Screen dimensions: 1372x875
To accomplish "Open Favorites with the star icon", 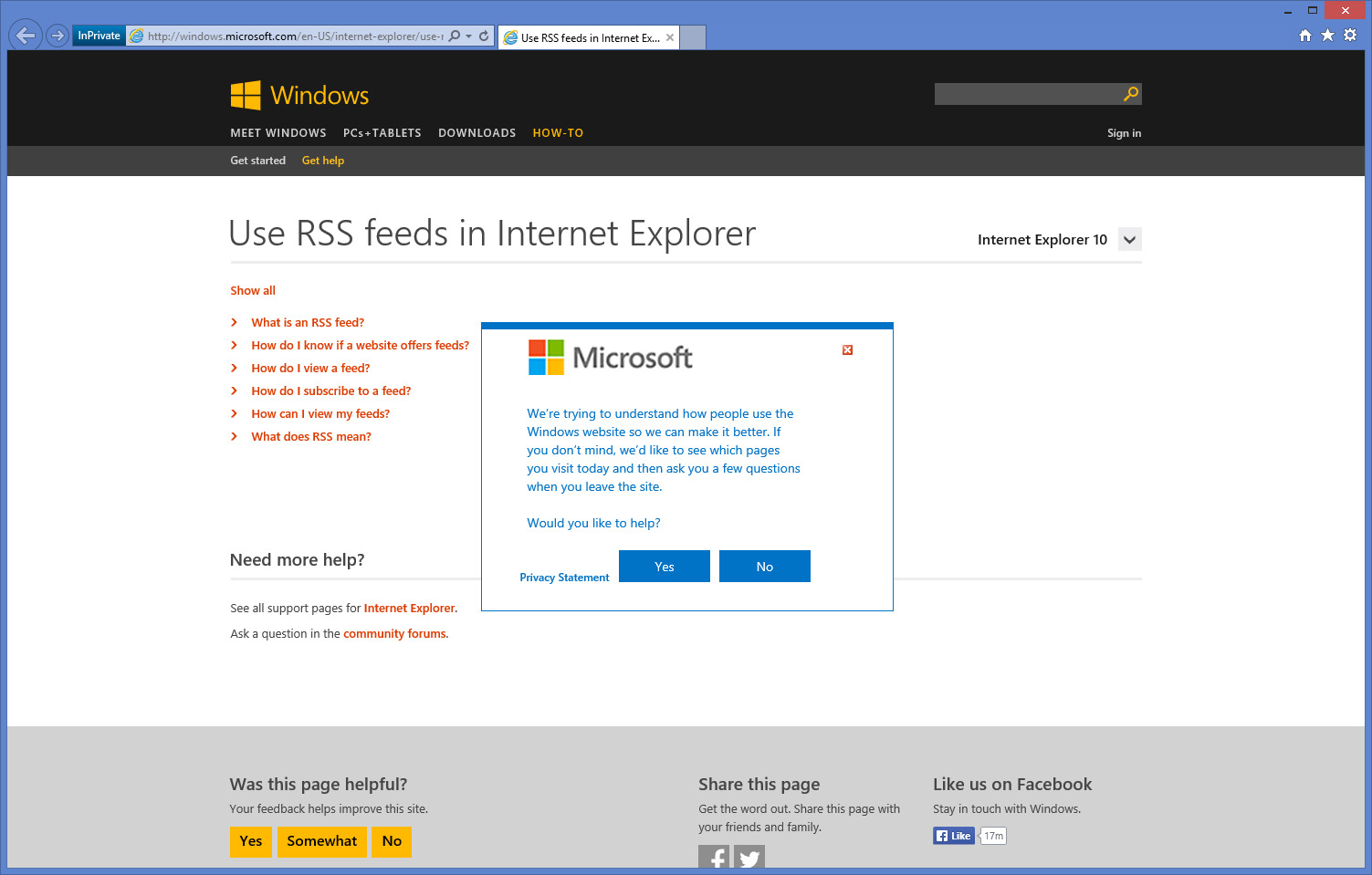I will tap(1327, 36).
